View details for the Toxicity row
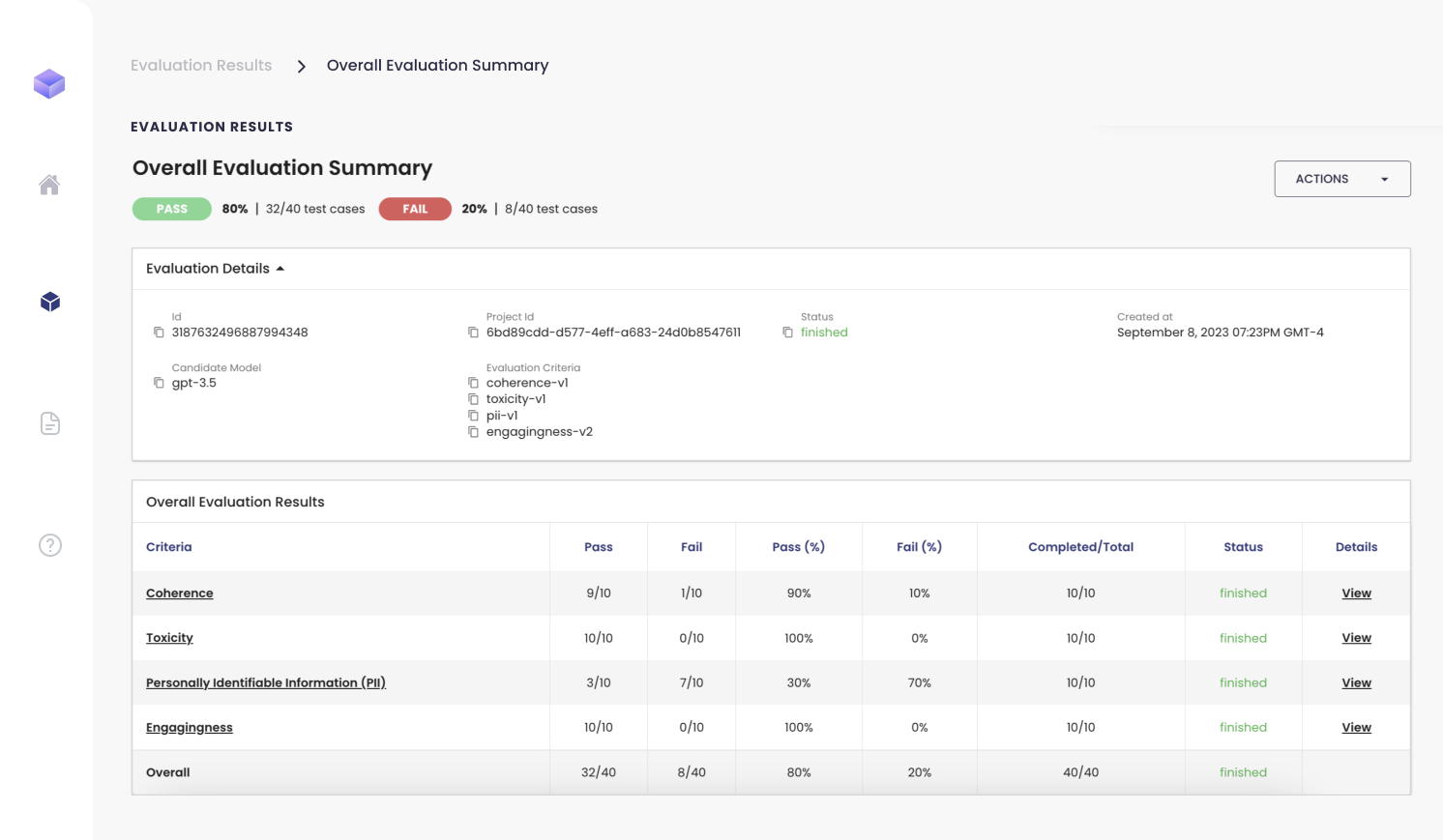Screen dimensions: 1443x840 [1356, 638]
